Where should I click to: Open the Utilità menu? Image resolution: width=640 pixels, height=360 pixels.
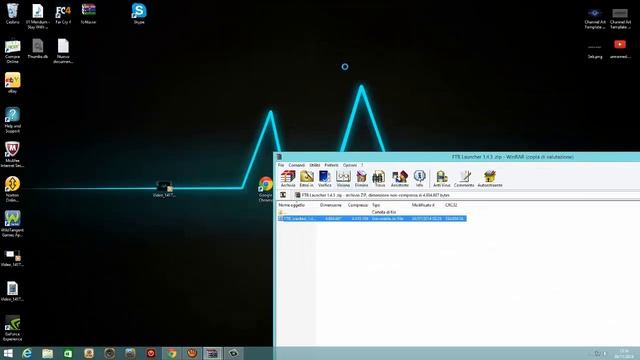coord(315,165)
